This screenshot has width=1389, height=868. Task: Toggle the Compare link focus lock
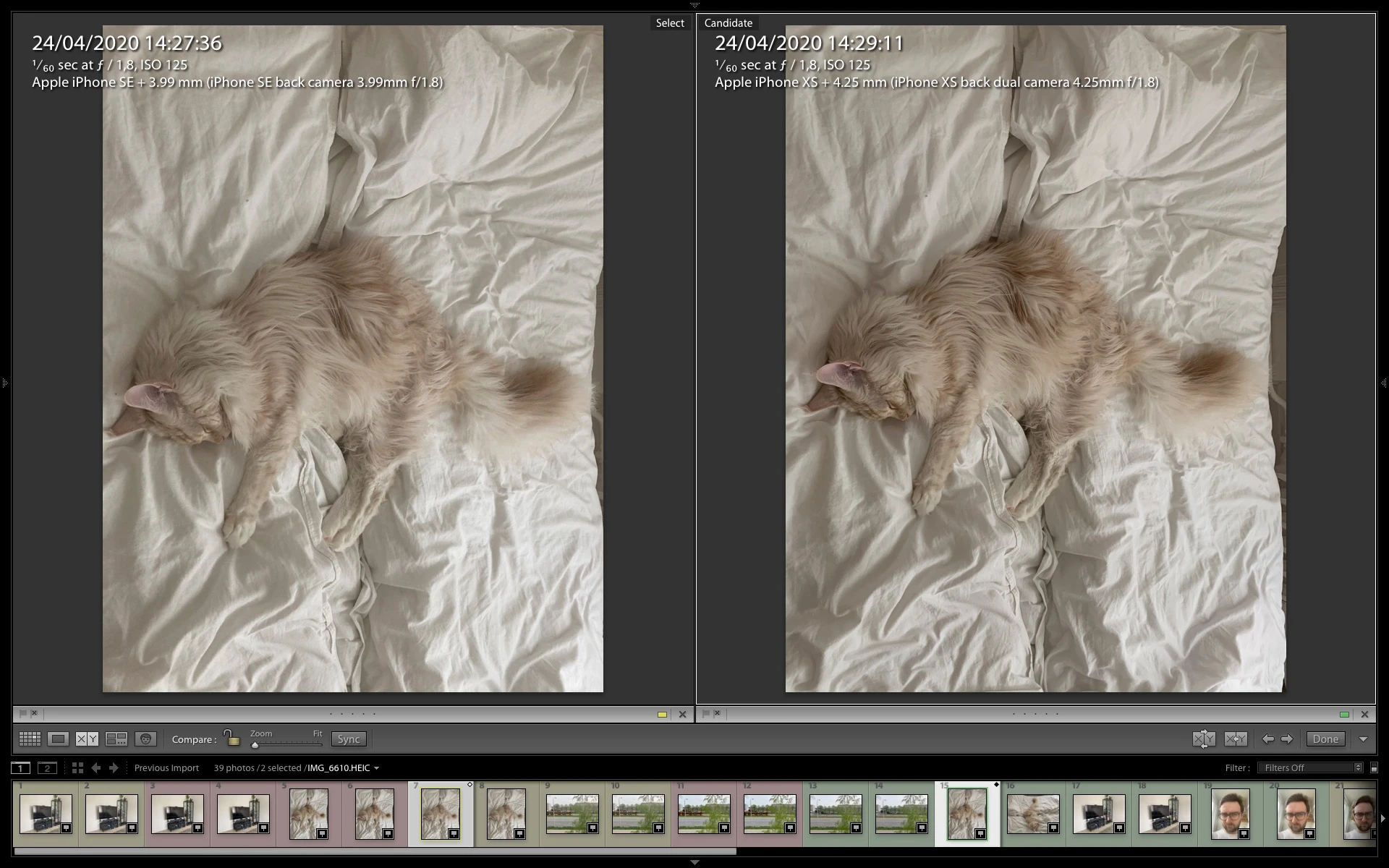[x=231, y=738]
